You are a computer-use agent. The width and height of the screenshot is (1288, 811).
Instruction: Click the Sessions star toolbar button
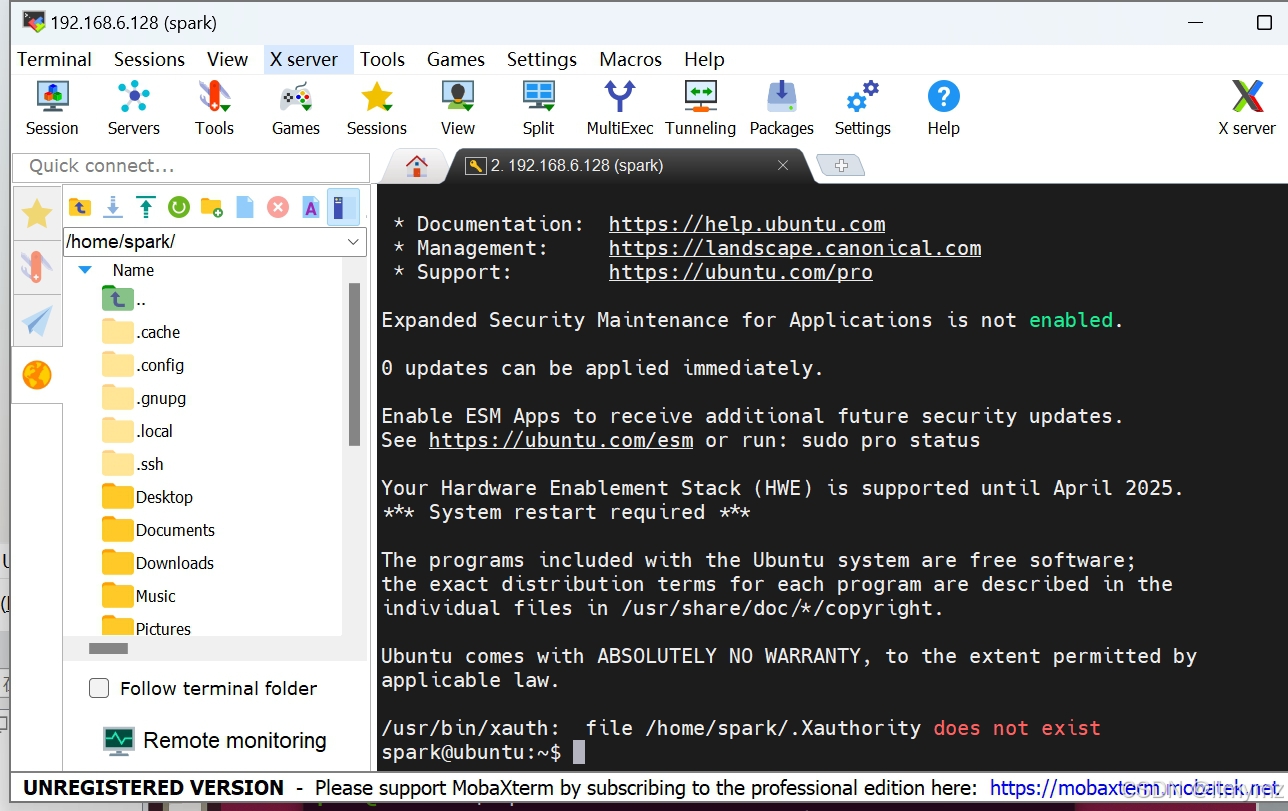pos(376,109)
